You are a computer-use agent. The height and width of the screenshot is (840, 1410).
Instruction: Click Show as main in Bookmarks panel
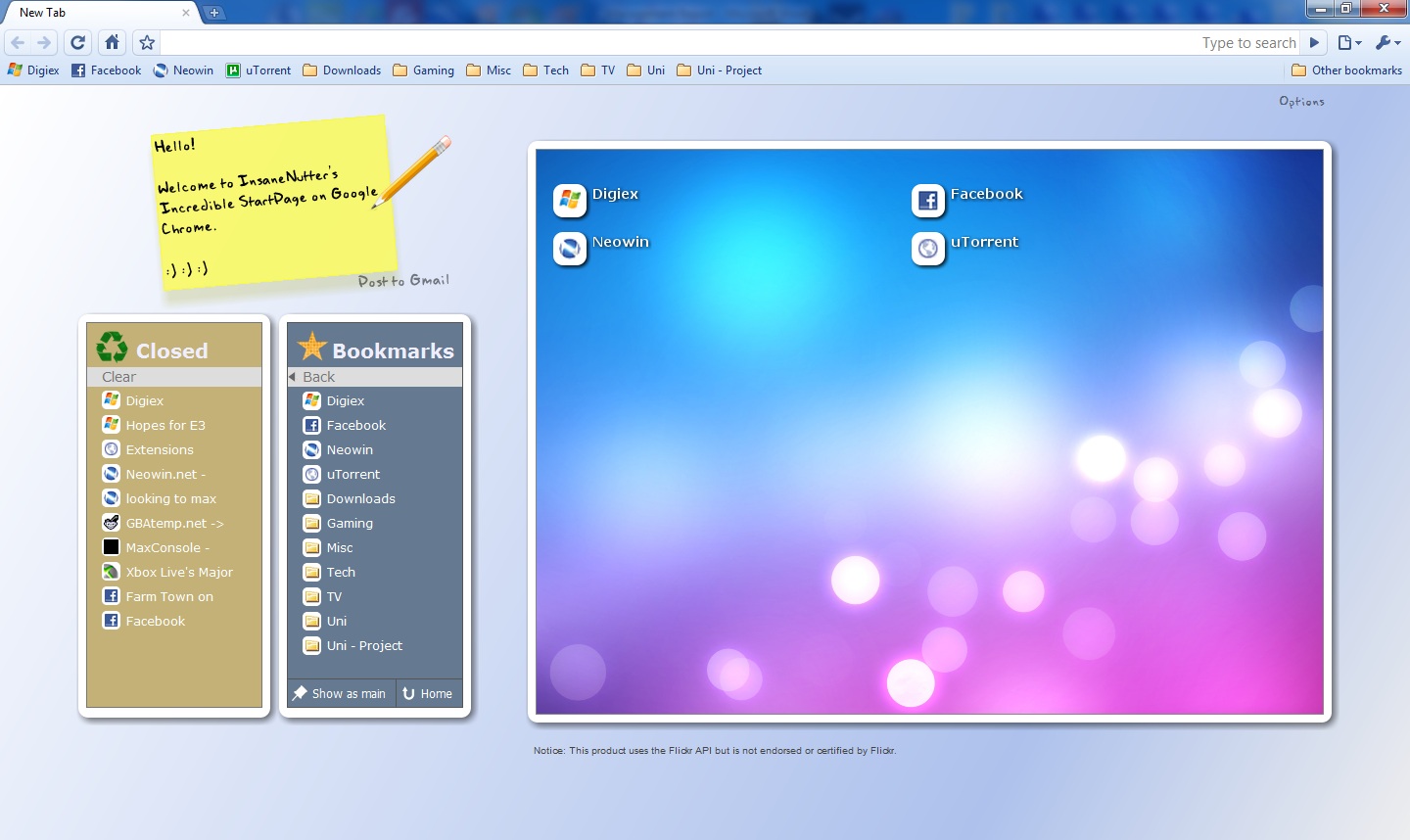coord(340,693)
